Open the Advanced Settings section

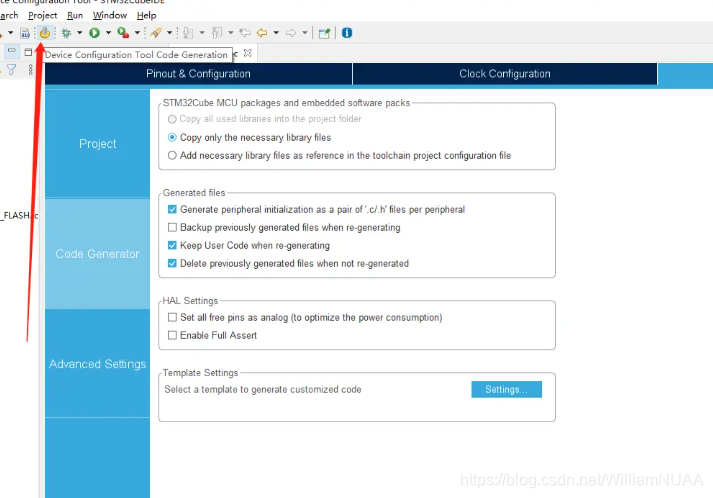(97, 364)
